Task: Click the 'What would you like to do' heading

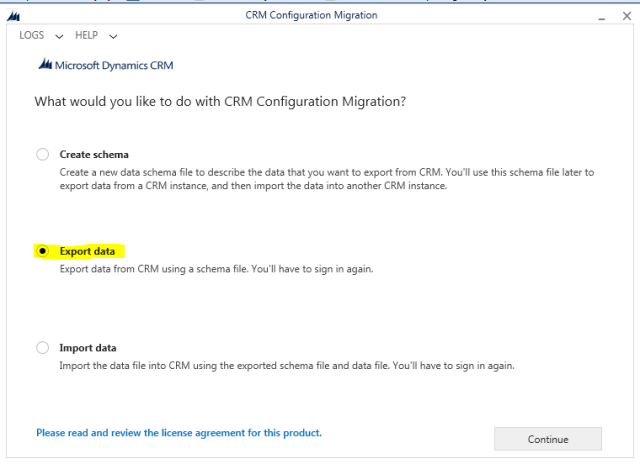Action: (220, 102)
